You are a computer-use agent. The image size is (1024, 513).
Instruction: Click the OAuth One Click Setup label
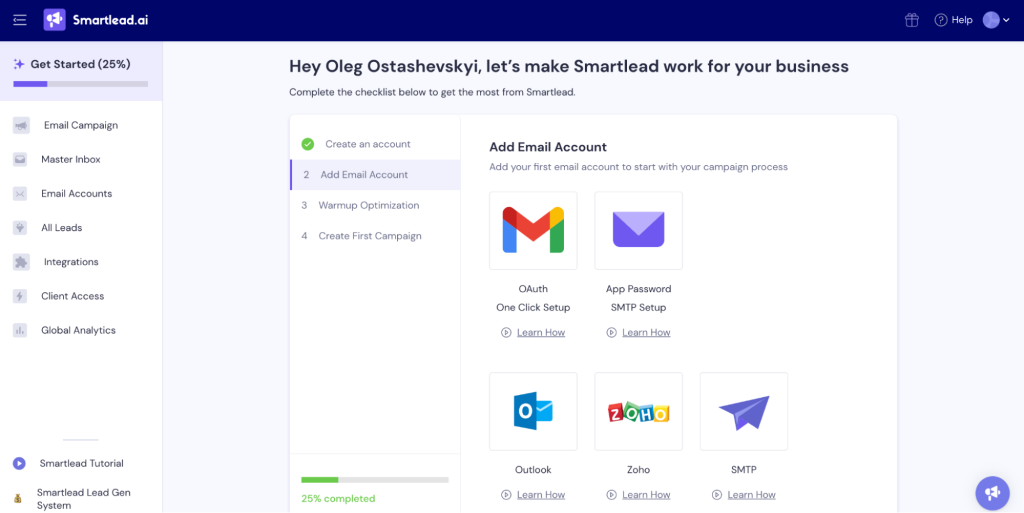[533, 298]
